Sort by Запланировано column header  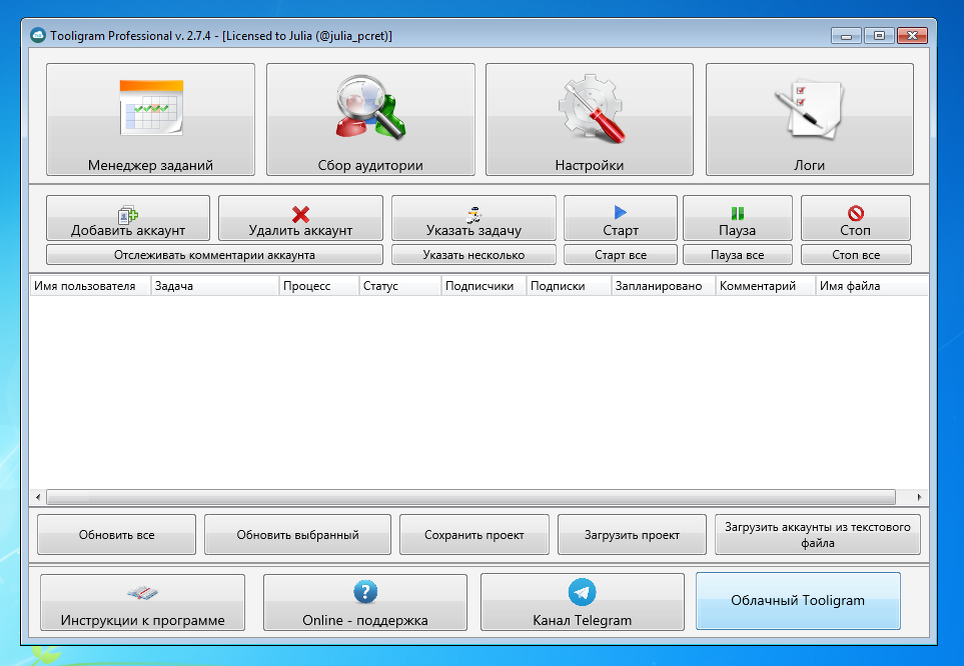point(663,286)
